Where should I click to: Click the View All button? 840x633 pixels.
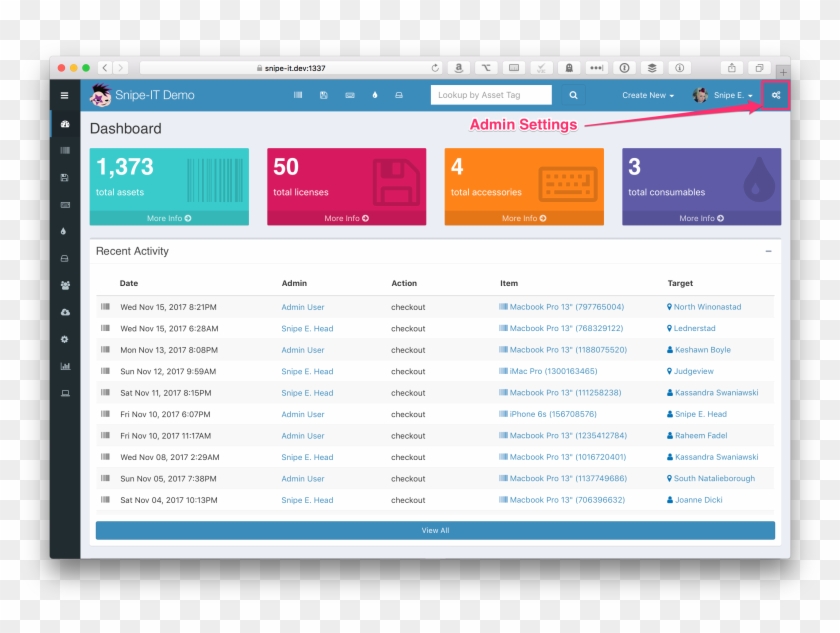[435, 530]
